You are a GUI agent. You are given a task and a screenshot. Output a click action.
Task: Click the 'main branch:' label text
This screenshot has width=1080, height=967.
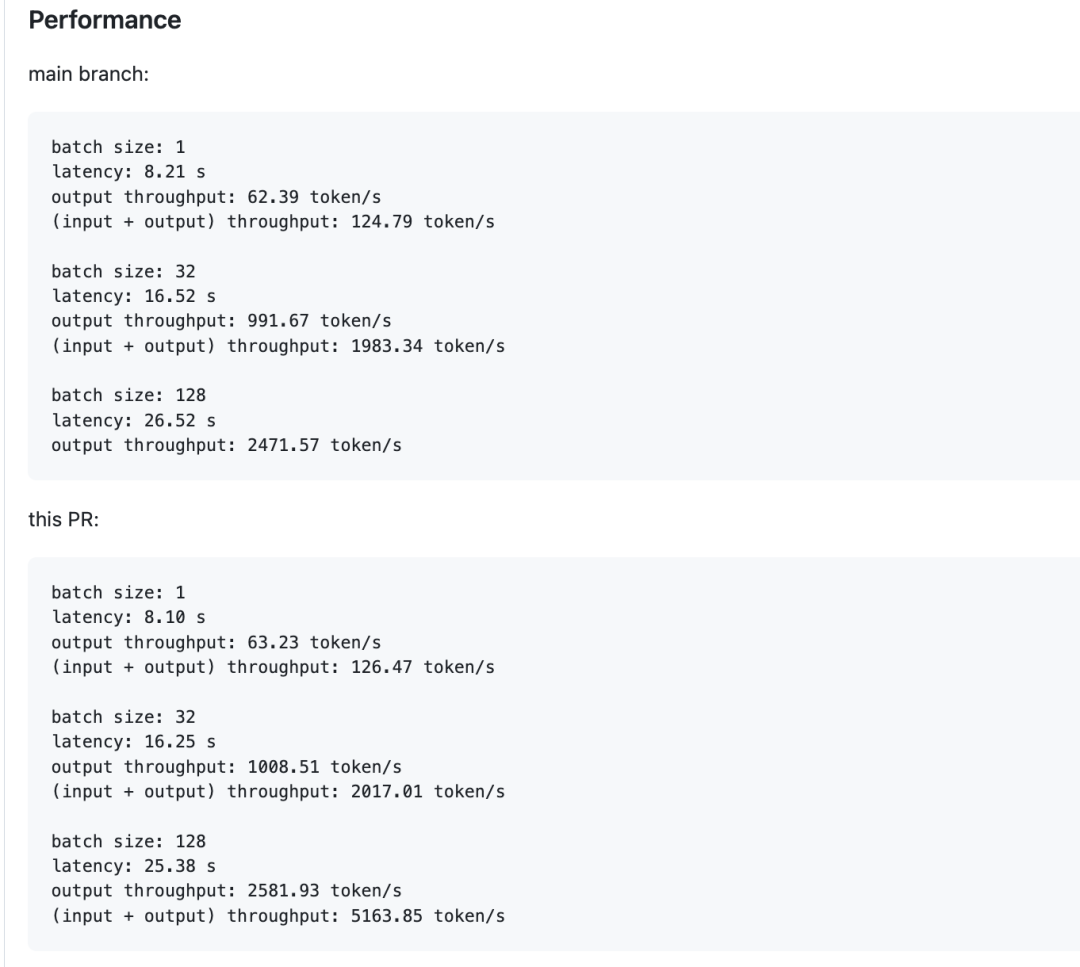point(88,76)
